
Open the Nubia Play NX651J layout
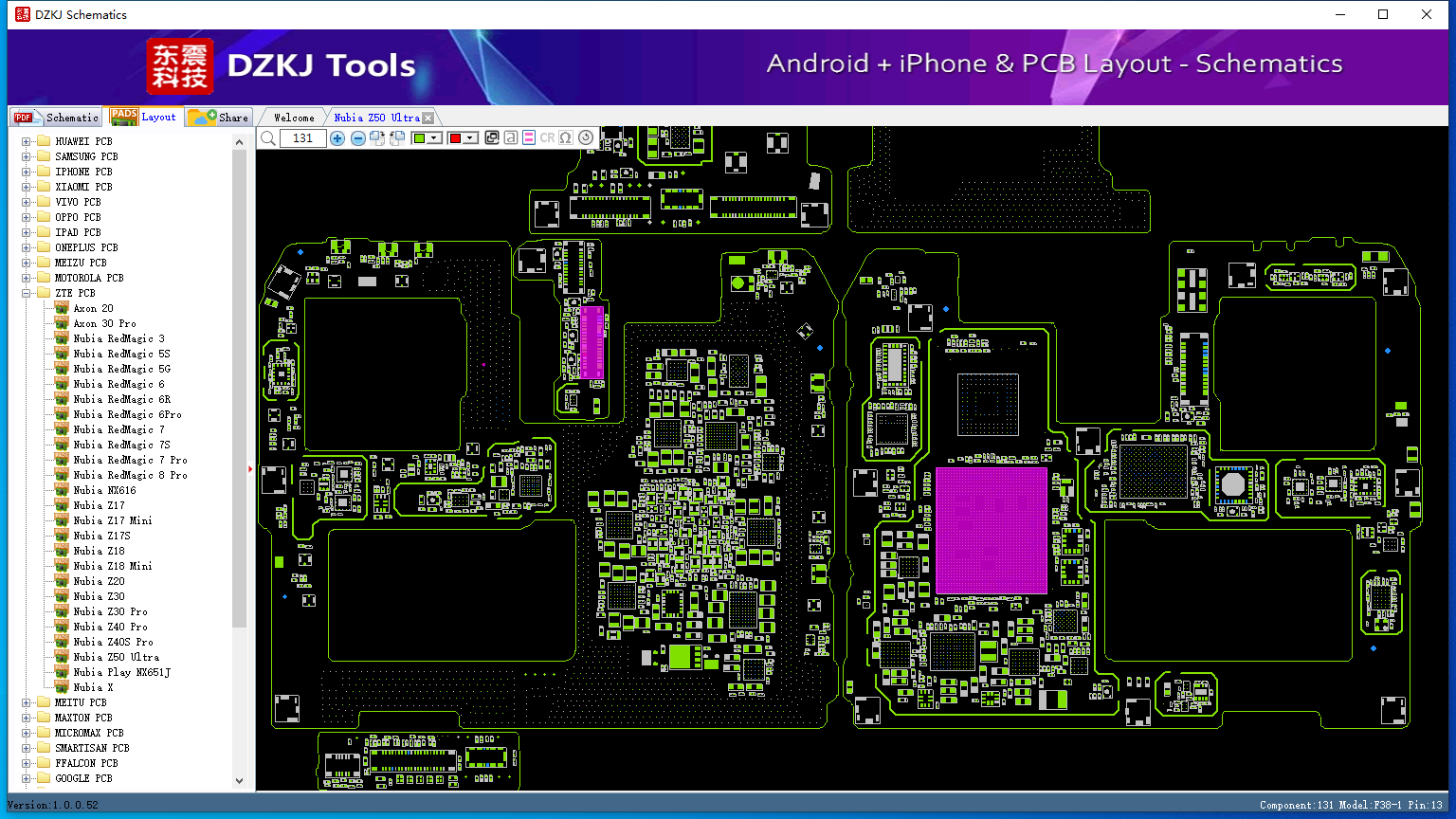click(x=121, y=672)
